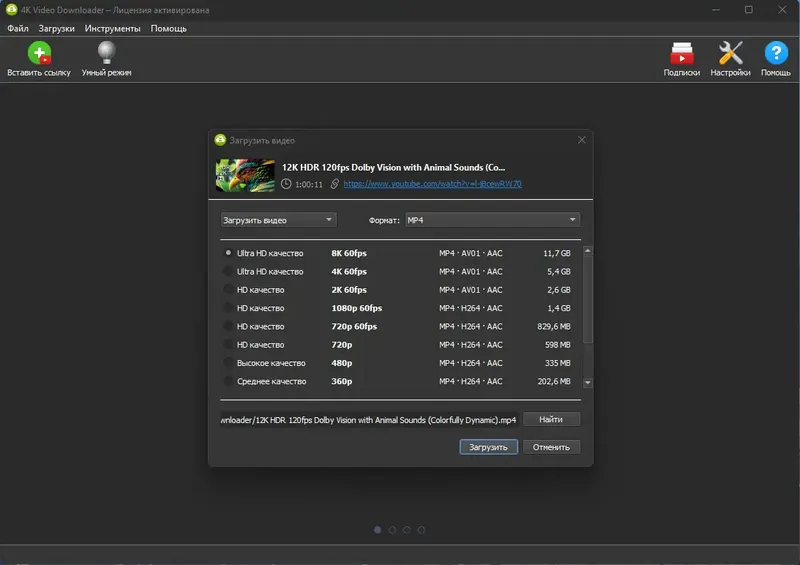Click the 202,6 MB size value
The image size is (800, 565).
point(554,381)
